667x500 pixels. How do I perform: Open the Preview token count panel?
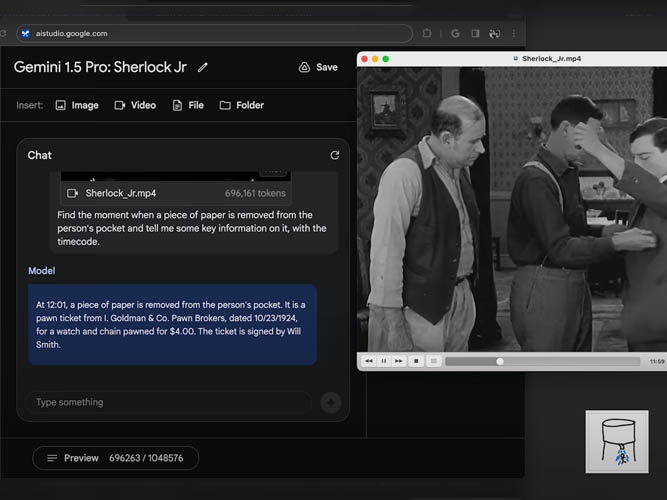115,458
